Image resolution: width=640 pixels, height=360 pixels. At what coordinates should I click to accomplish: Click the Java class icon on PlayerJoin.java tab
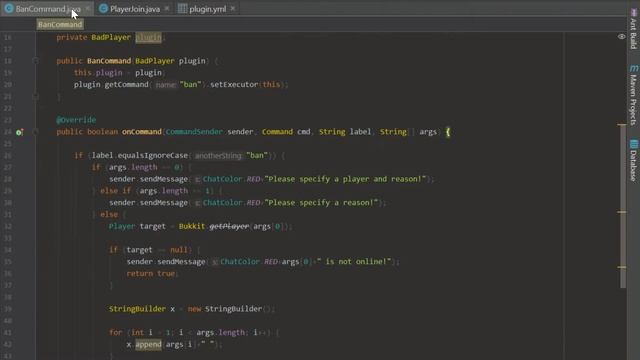point(104,9)
